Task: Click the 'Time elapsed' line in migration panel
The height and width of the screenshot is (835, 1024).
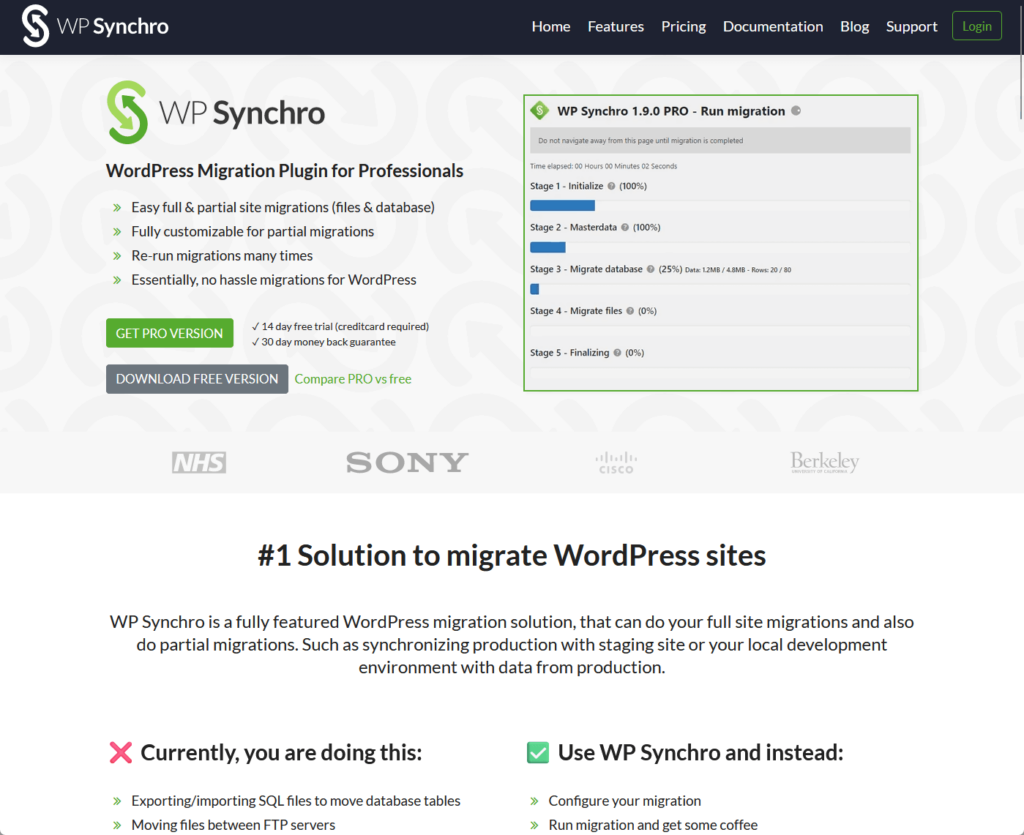Action: [603, 166]
